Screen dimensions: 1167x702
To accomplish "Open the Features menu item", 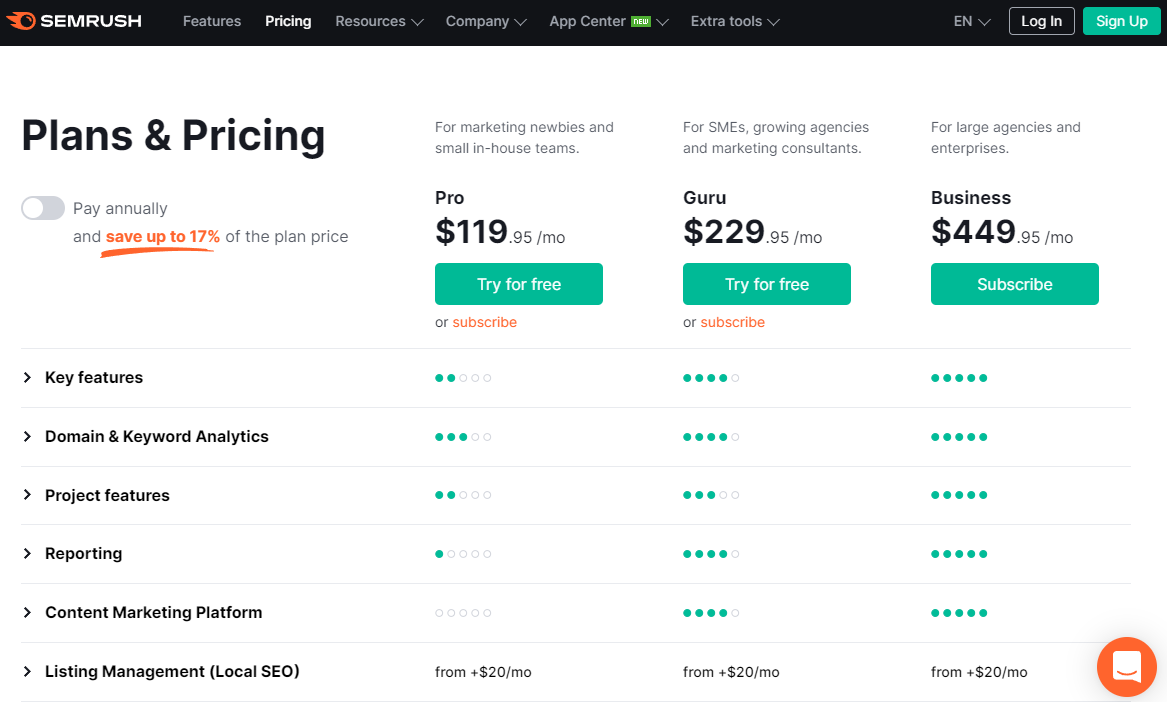I will pyautogui.click(x=212, y=21).
